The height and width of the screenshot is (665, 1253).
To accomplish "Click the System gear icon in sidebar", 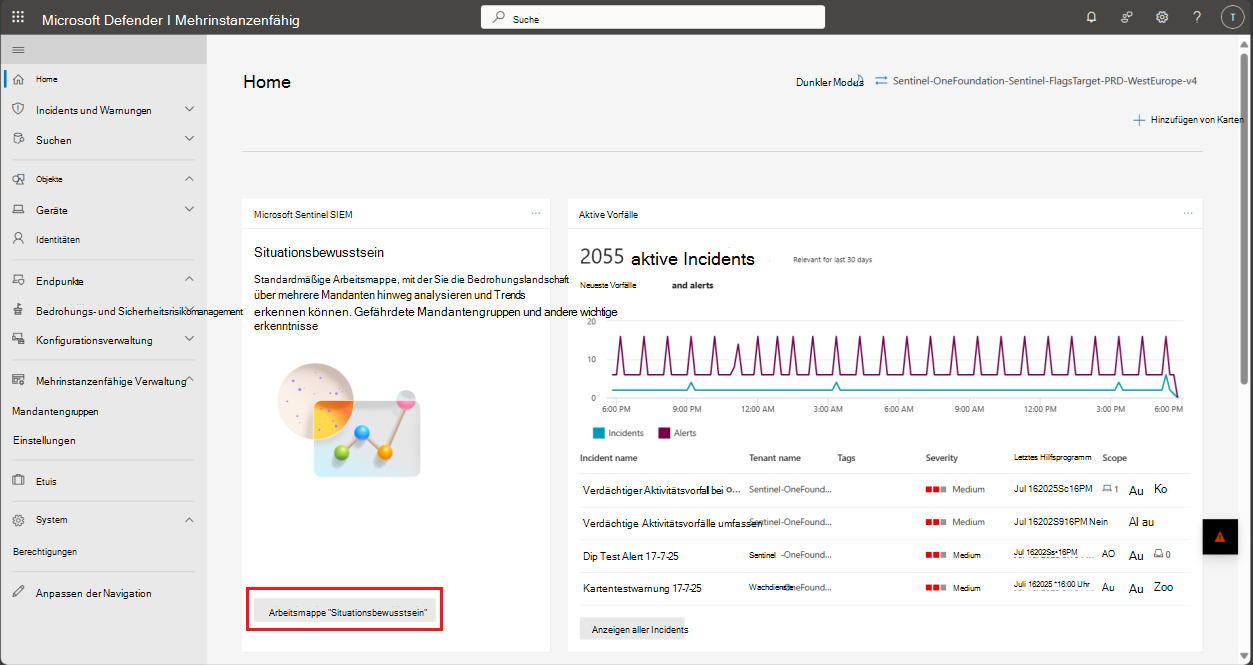I will tap(18, 520).
